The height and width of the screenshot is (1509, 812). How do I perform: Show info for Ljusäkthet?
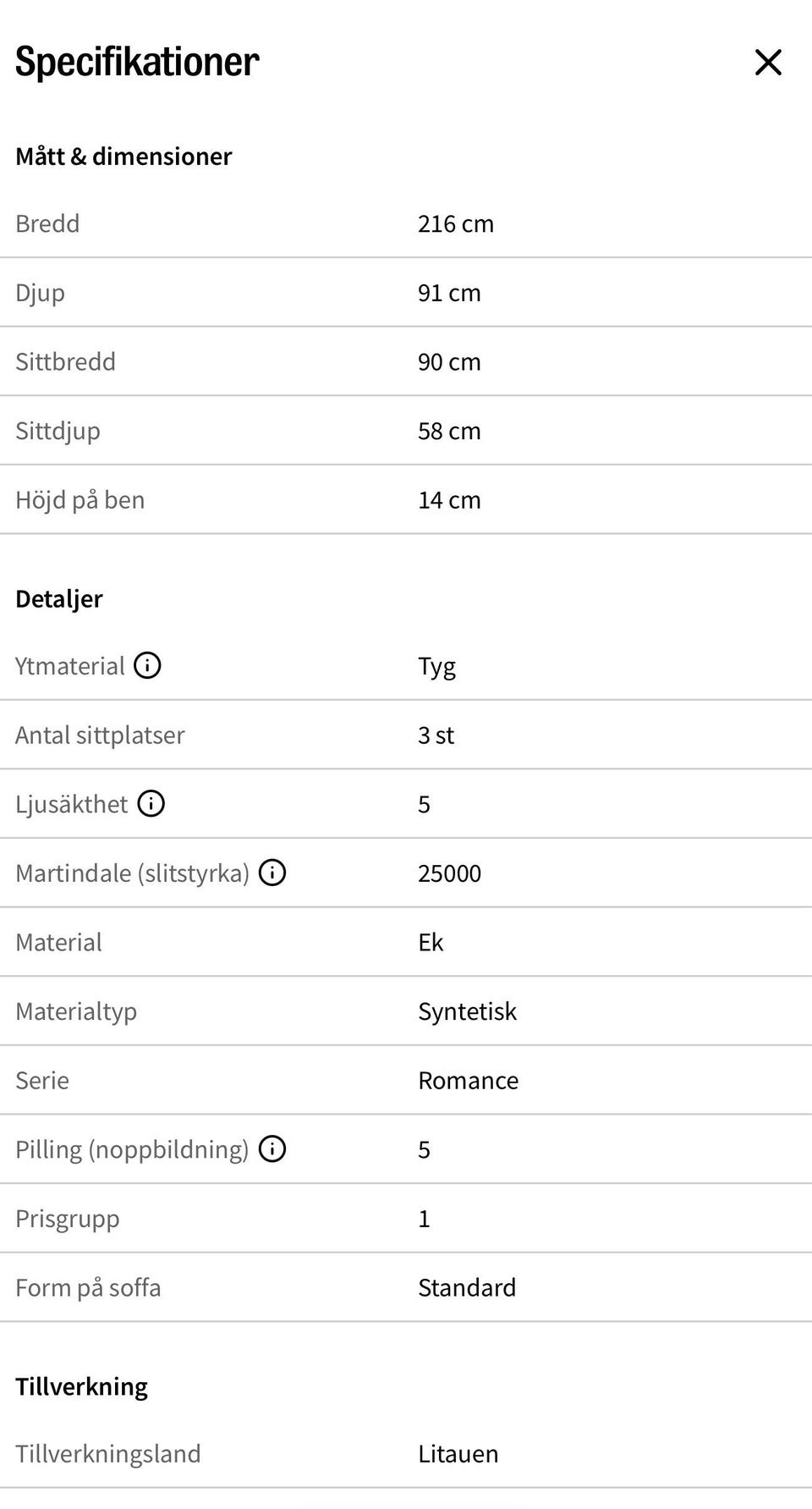[151, 803]
